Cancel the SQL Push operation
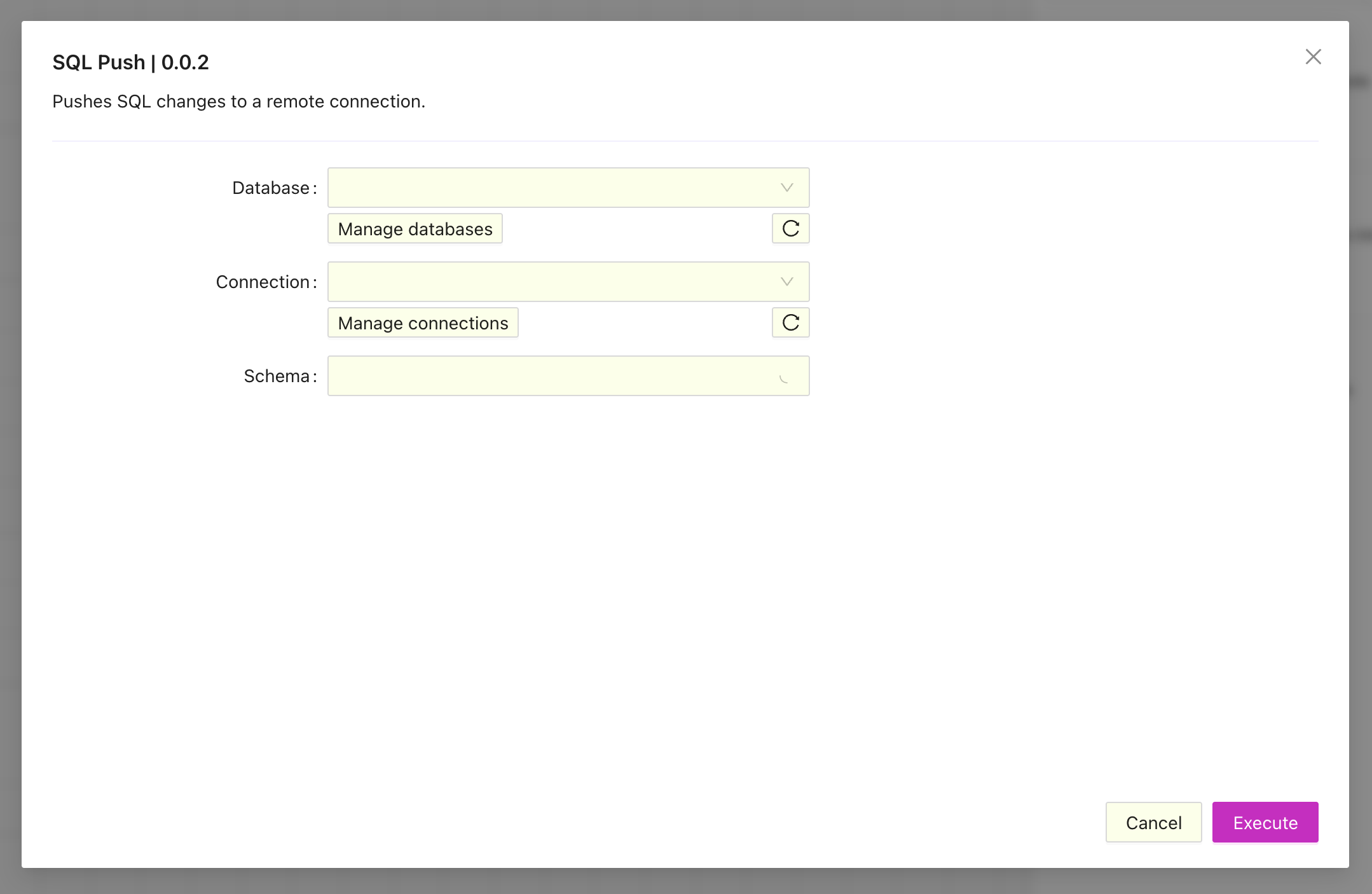Viewport: 1372px width, 894px height. point(1153,822)
